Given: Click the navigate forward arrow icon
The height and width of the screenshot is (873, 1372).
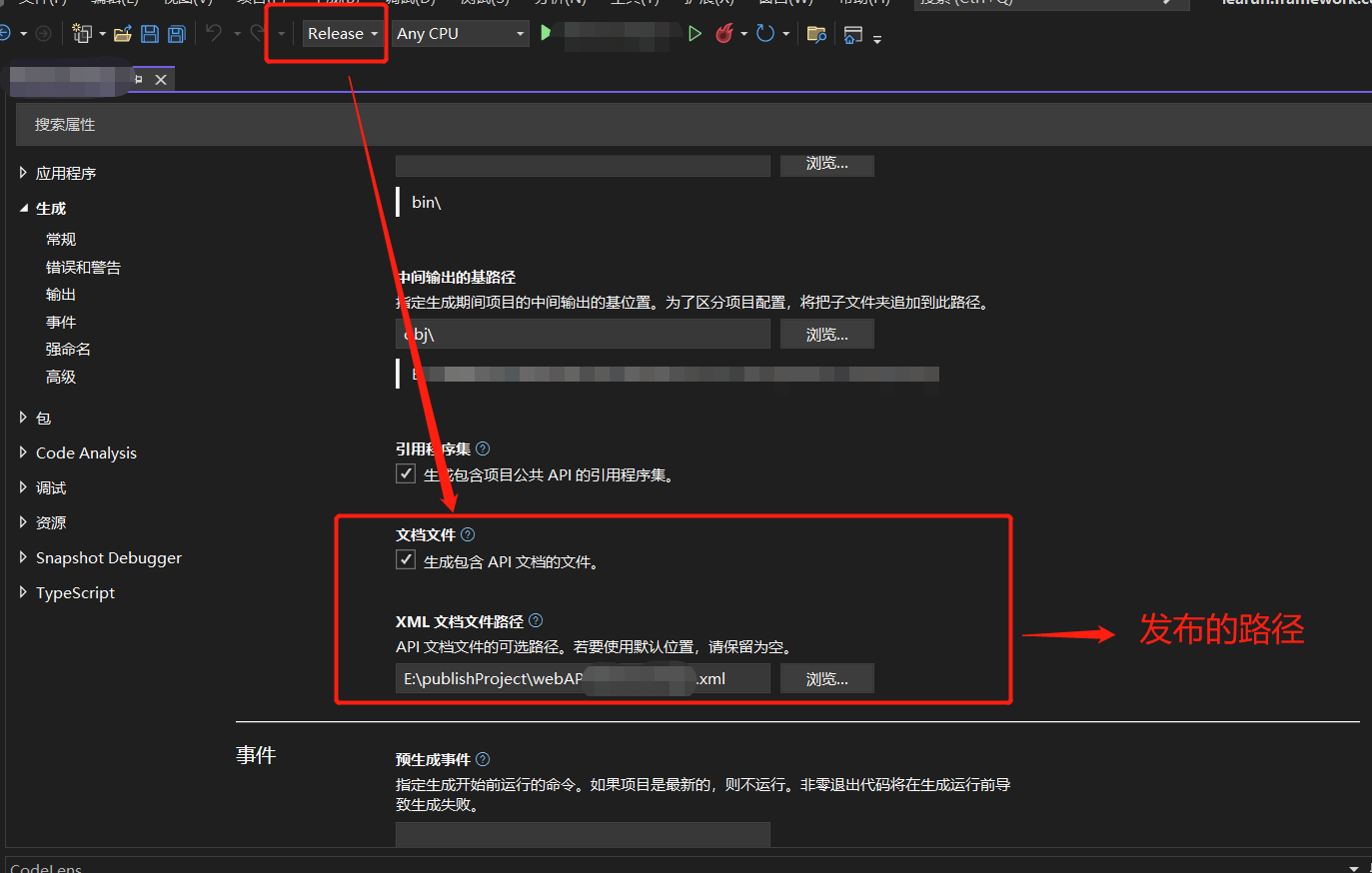Looking at the screenshot, I should click(x=43, y=34).
